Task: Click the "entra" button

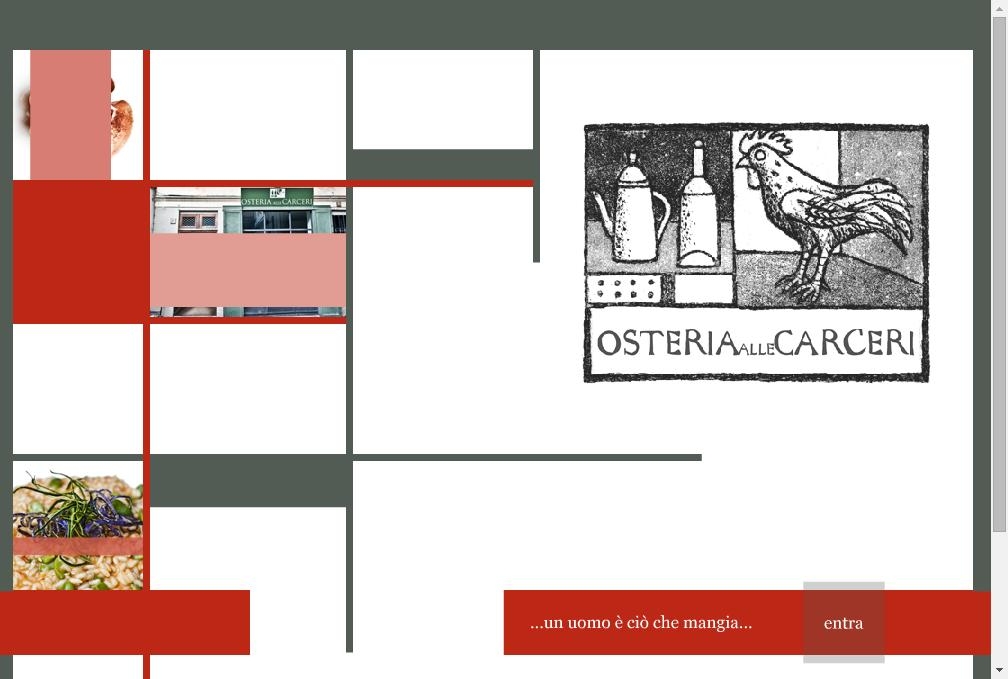Action: [843, 622]
